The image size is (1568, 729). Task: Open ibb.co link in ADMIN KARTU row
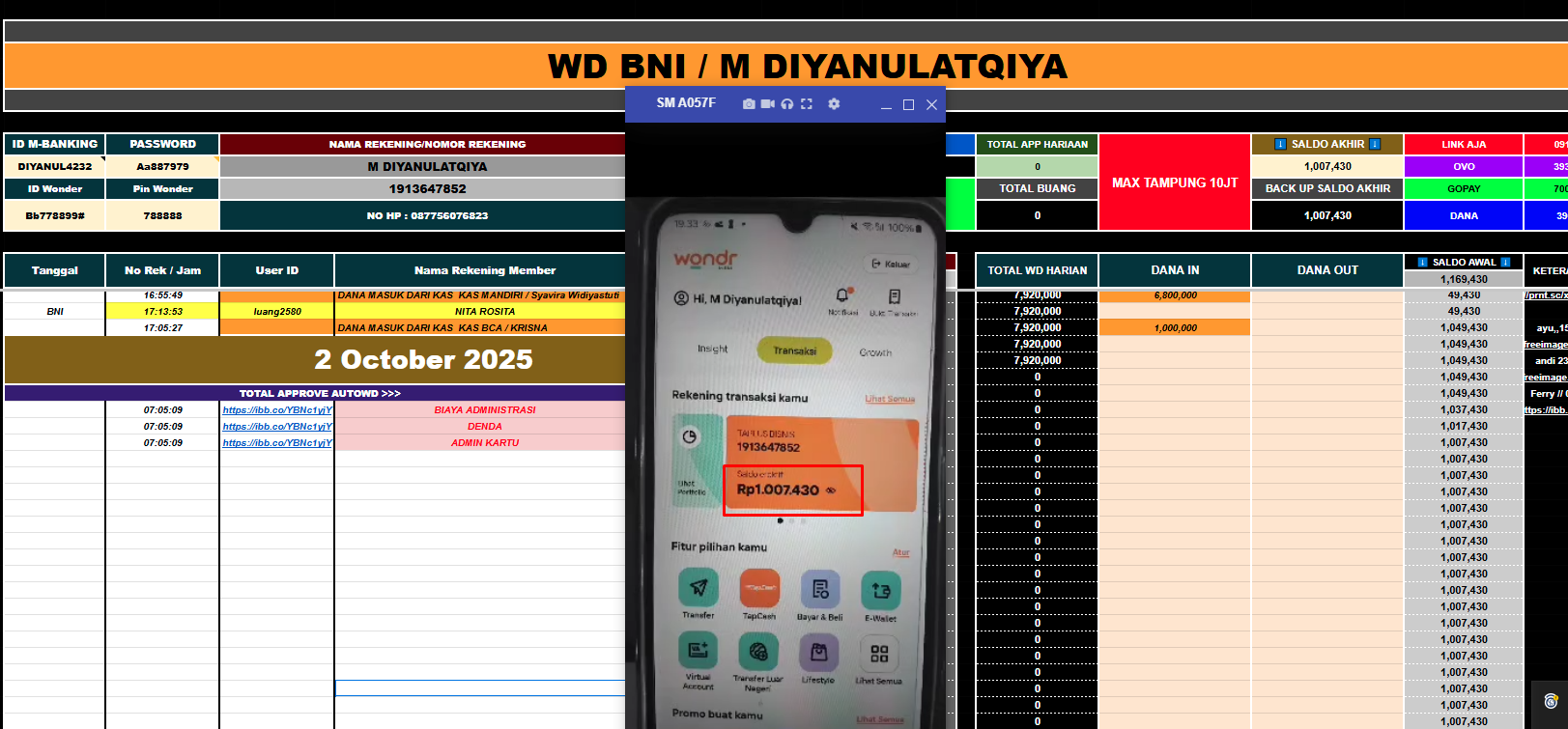click(x=277, y=442)
